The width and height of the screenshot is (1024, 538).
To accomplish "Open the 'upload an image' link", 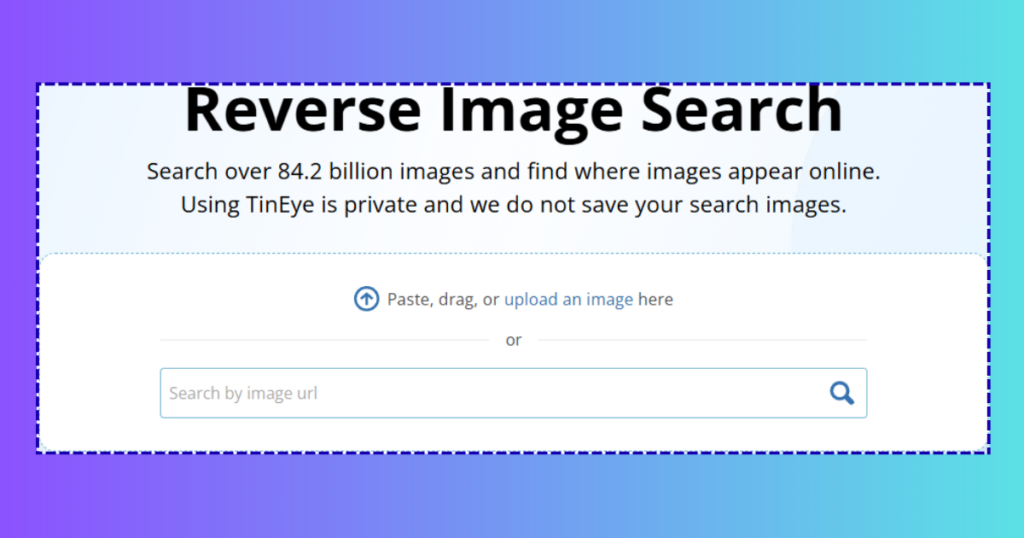I will [x=568, y=299].
